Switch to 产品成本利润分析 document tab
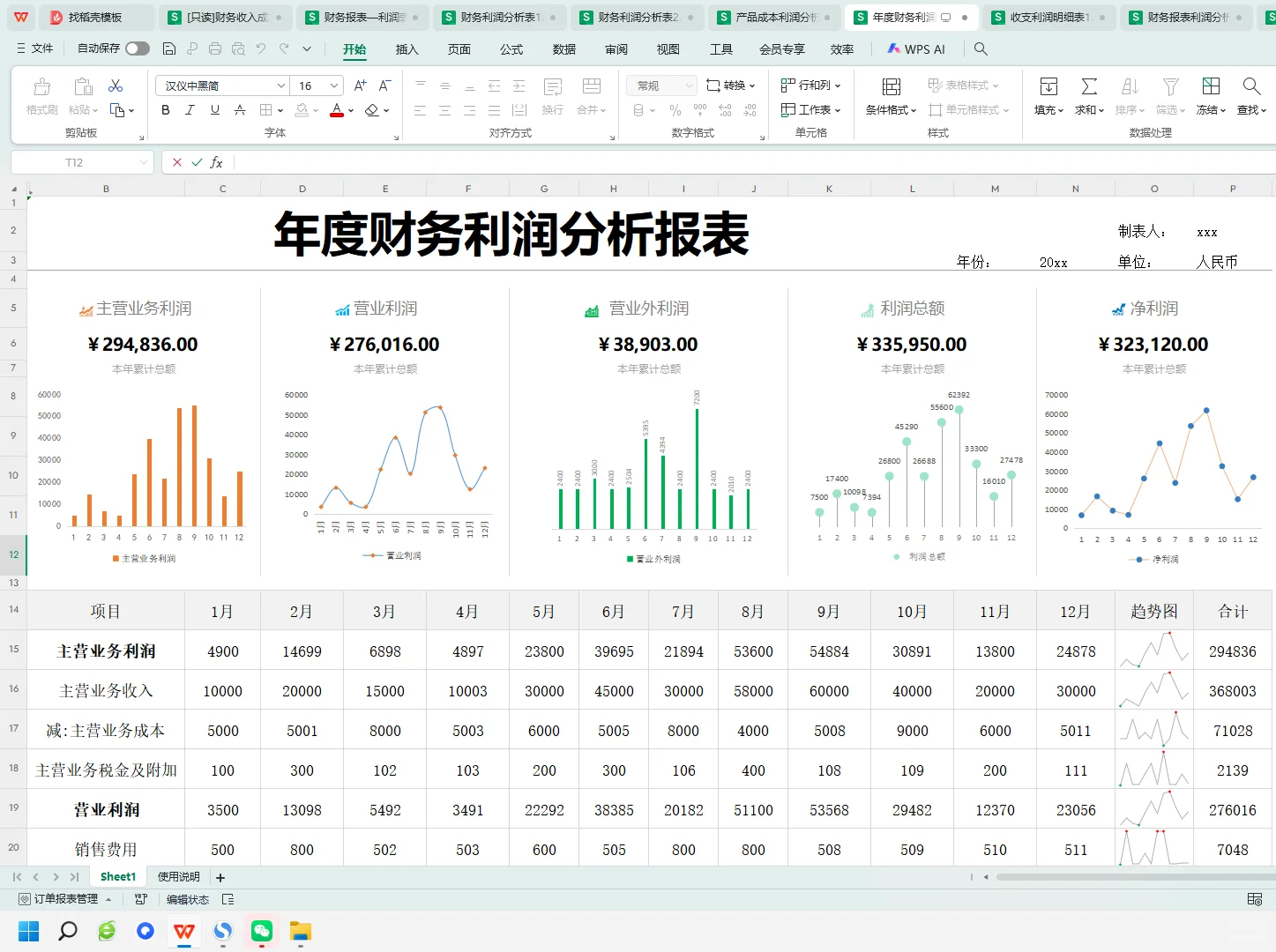This screenshot has height=952, width=1276. coord(773,17)
